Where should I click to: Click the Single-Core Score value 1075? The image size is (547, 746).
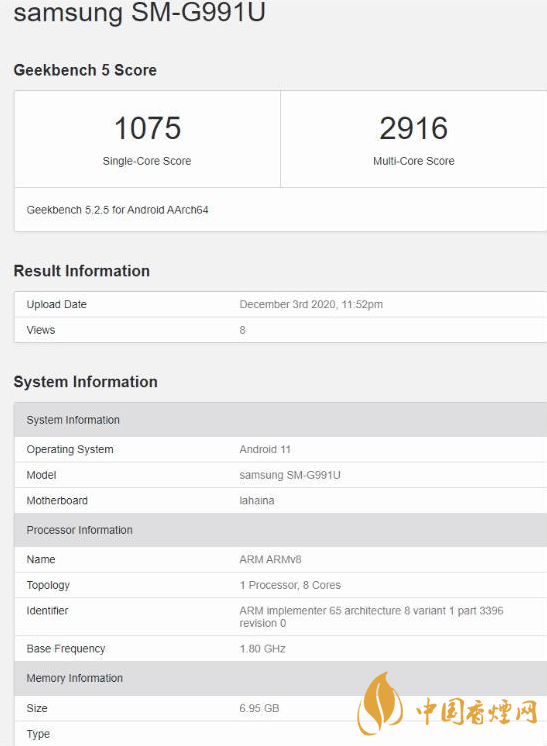pyautogui.click(x=147, y=128)
